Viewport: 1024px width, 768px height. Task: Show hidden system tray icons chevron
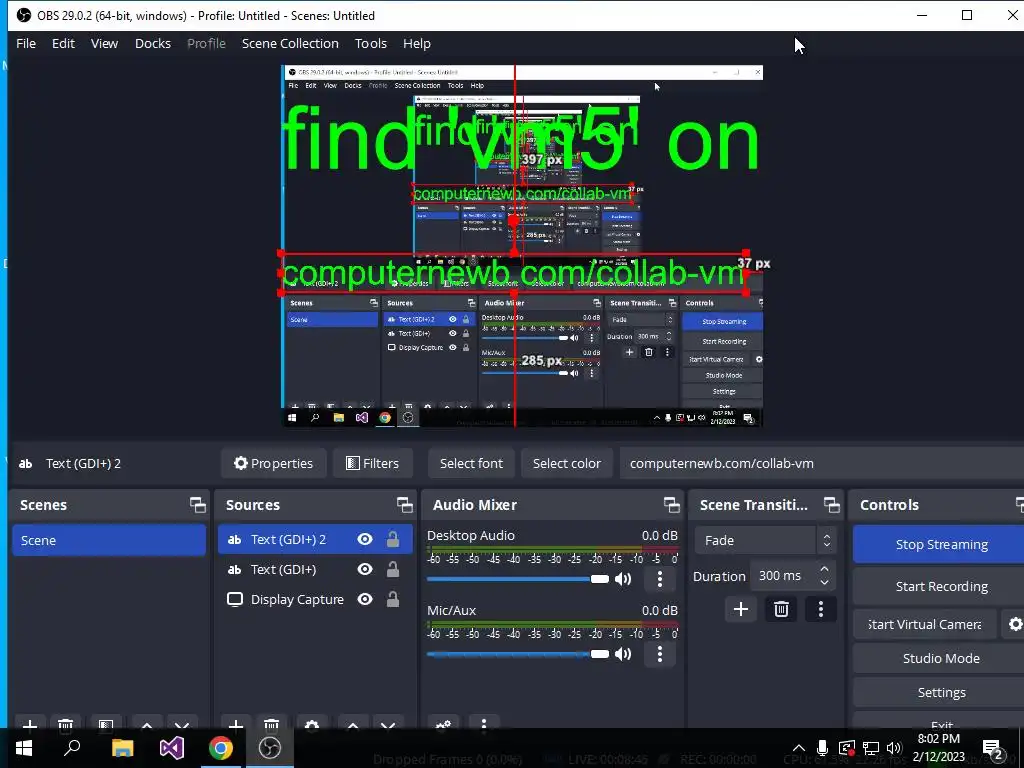click(x=799, y=748)
